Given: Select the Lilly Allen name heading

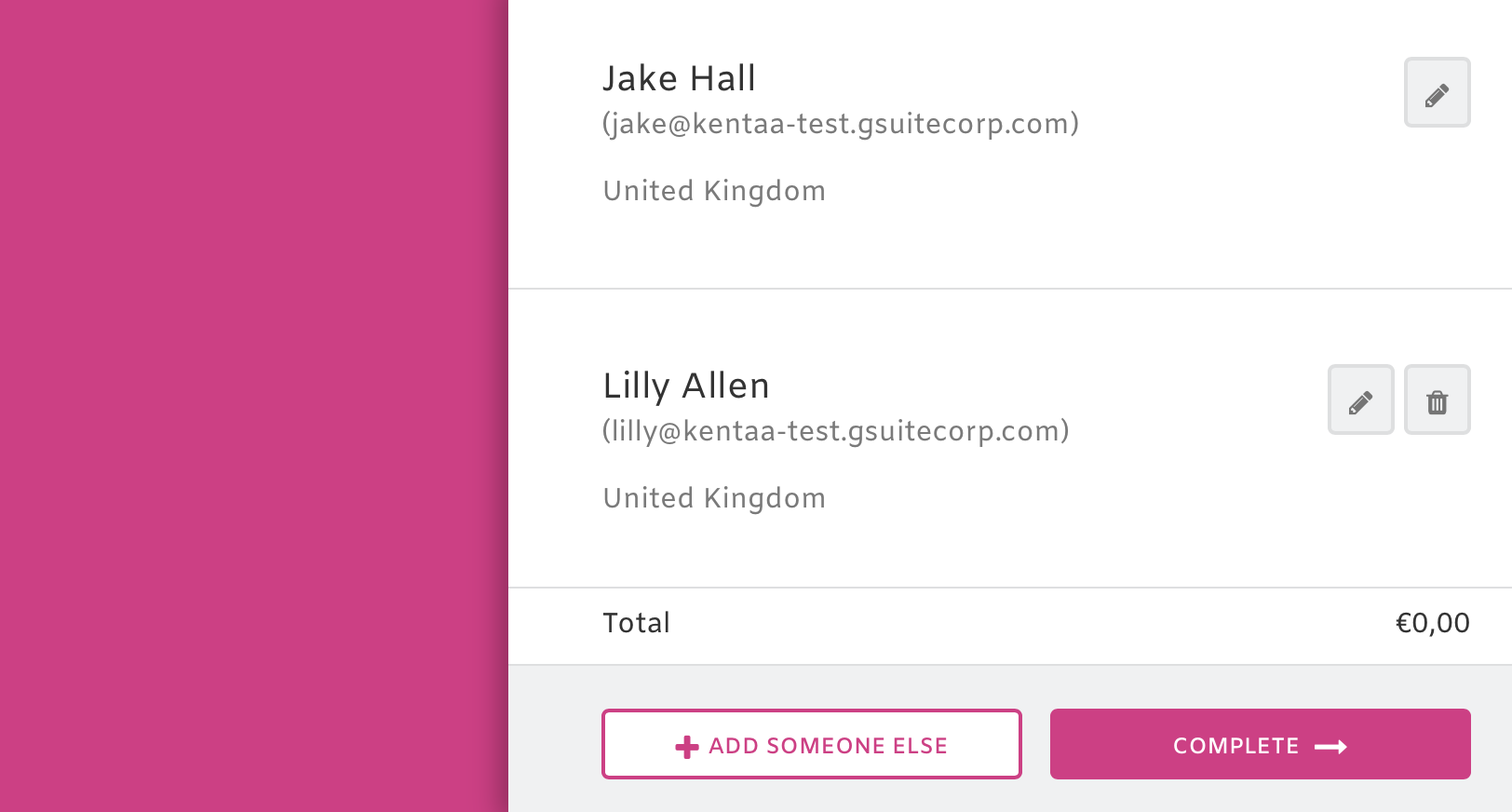Looking at the screenshot, I should [686, 386].
